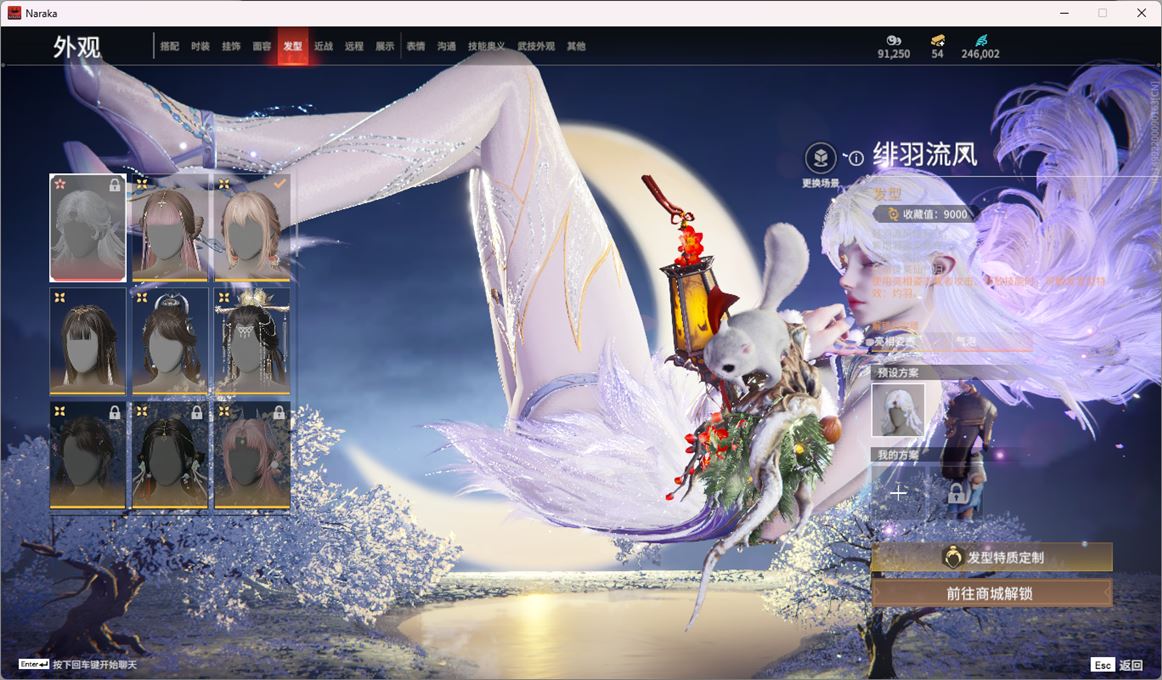The height and width of the screenshot is (680, 1162).
Task: Select the 气泡 sub-tab
Action: point(966,341)
